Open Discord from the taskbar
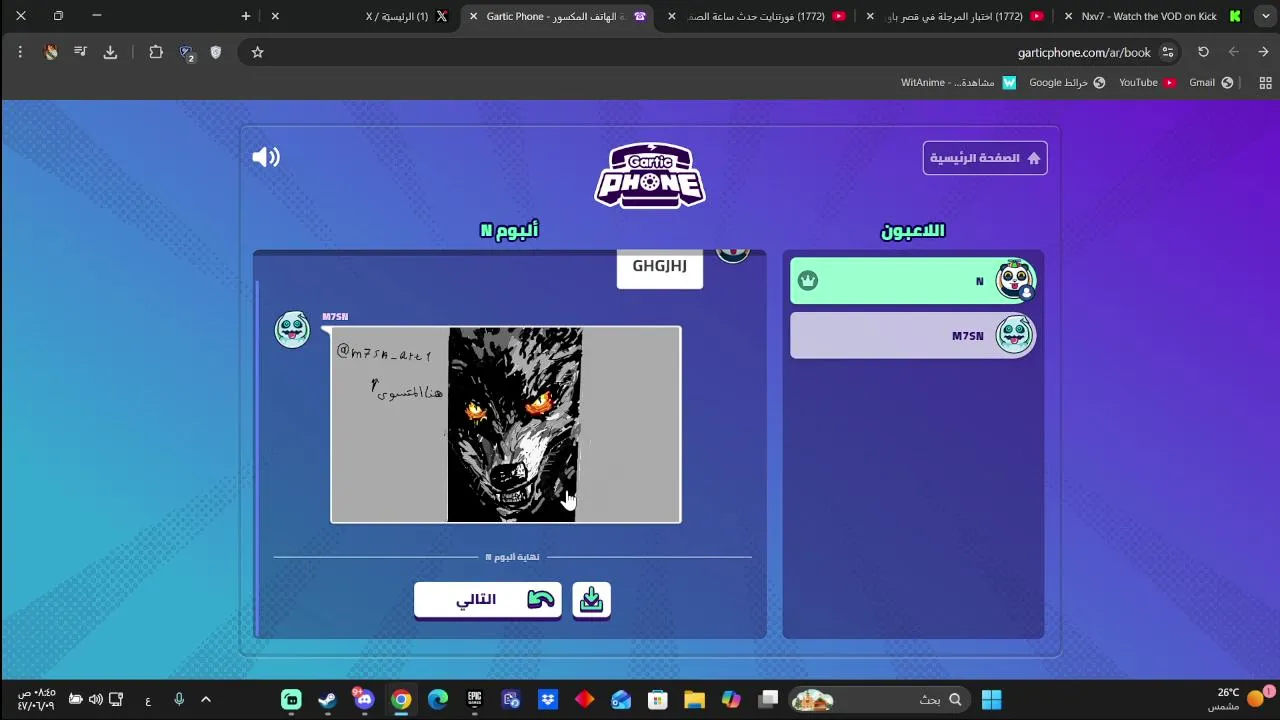1280x720 pixels. (x=364, y=699)
